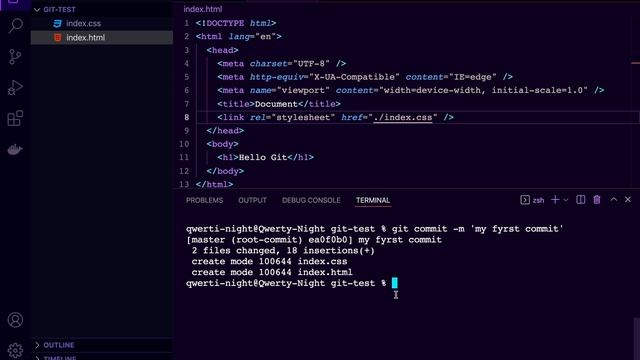Click the HTML file icon beside index.html
Image resolution: width=640 pixels, height=360 pixels.
click(x=57, y=38)
